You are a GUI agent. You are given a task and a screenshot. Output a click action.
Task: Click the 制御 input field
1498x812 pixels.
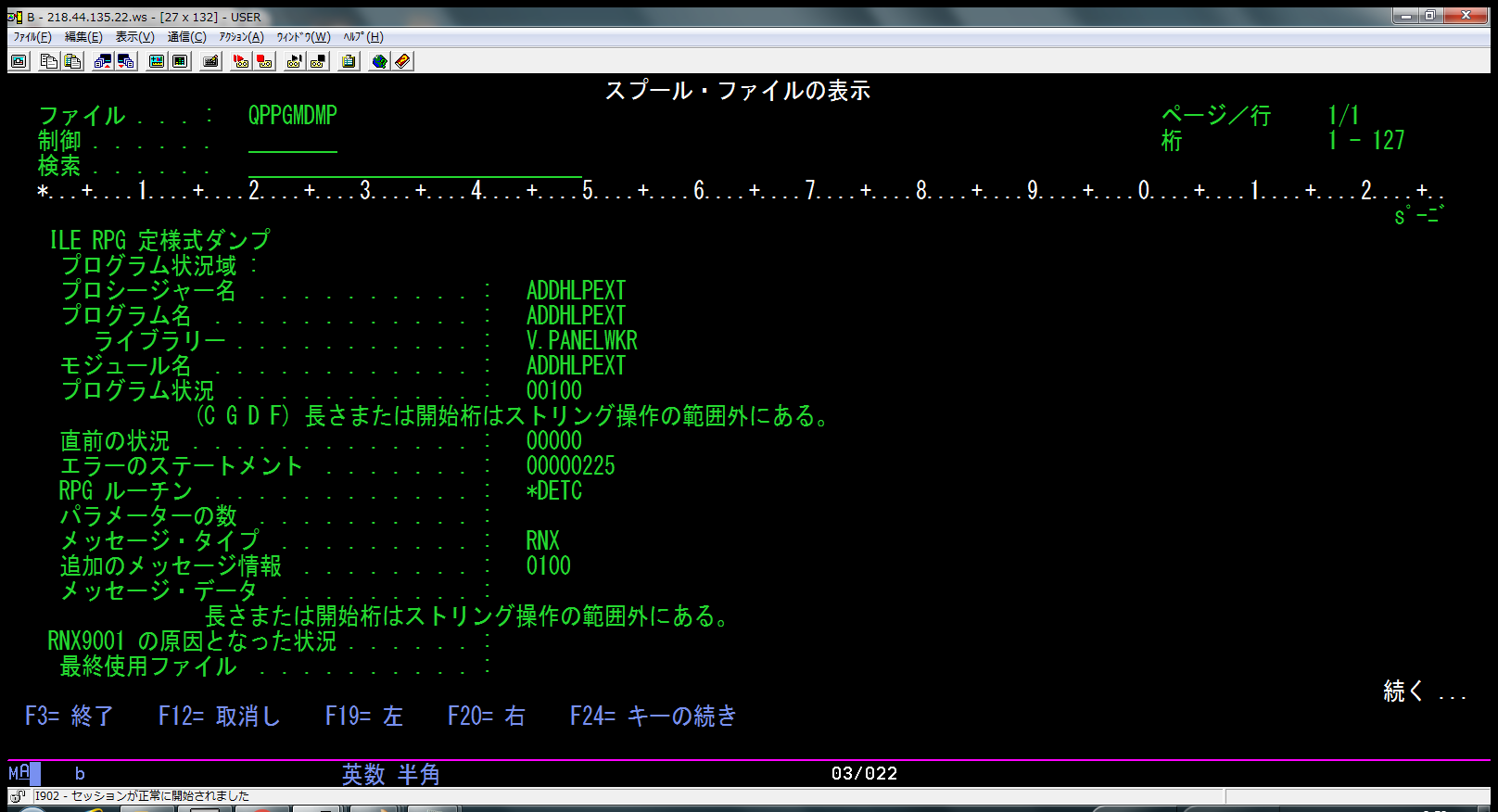292,142
